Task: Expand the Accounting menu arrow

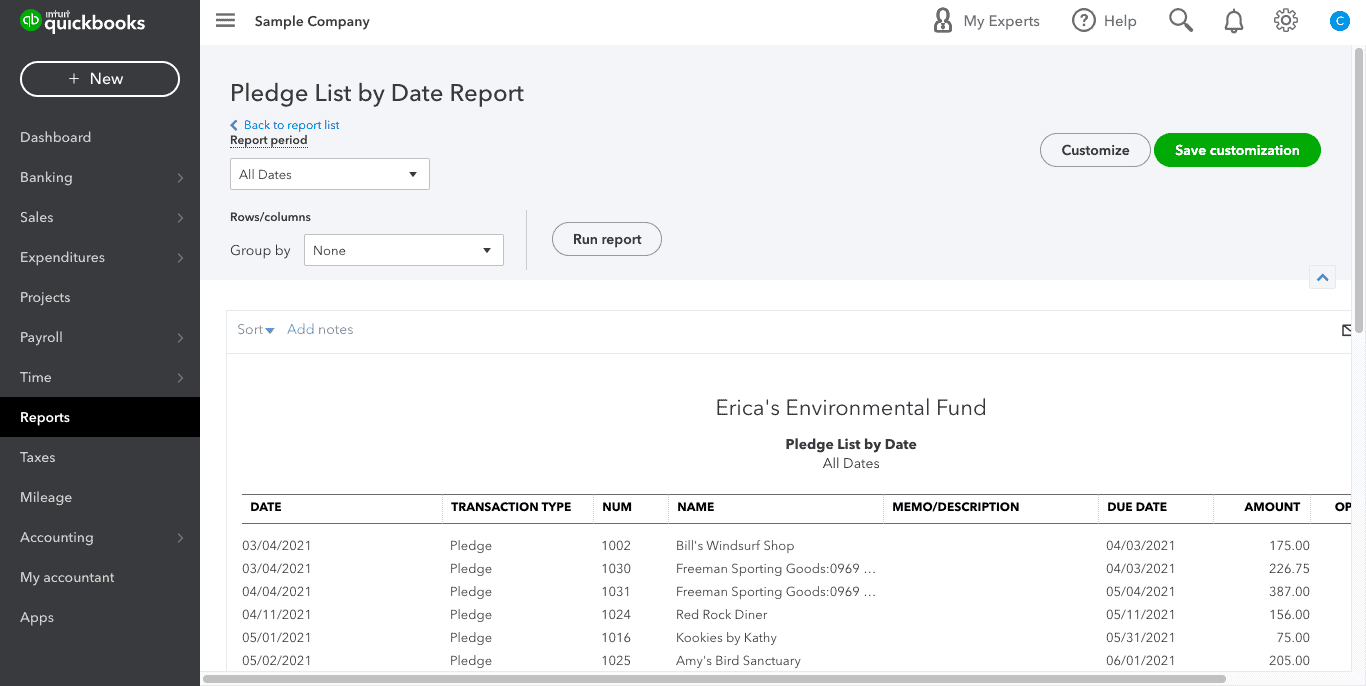Action: (x=180, y=538)
